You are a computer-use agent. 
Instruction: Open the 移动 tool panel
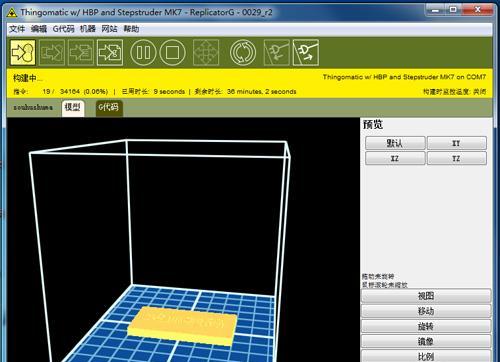coord(426,311)
